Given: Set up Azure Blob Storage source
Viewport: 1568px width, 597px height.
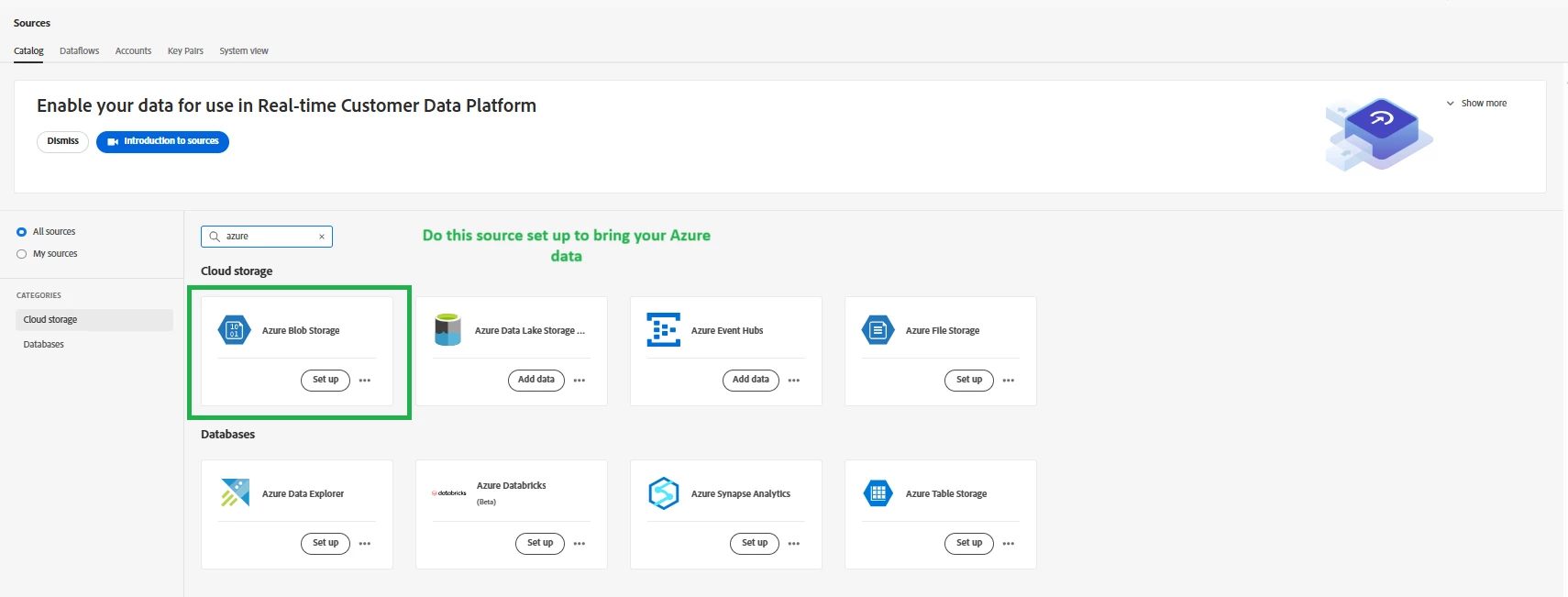Looking at the screenshot, I should 326,381.
